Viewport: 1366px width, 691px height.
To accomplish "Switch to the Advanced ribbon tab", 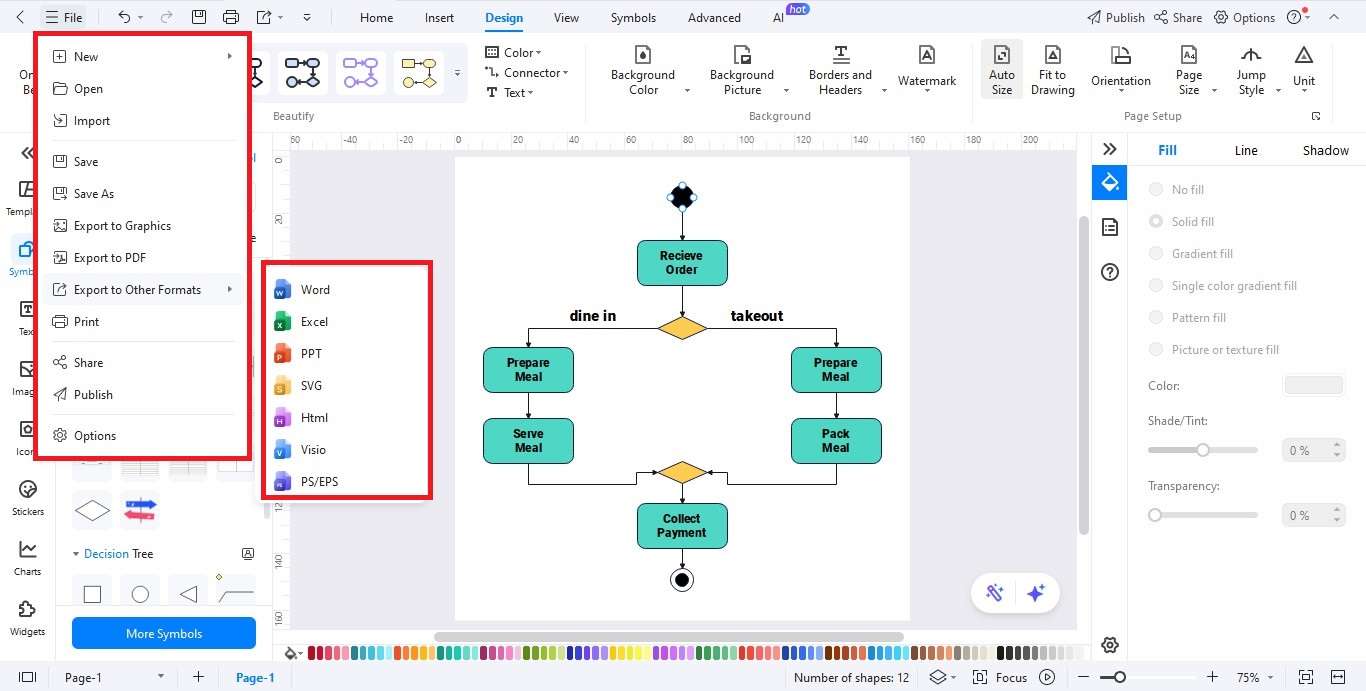I will pos(713,17).
